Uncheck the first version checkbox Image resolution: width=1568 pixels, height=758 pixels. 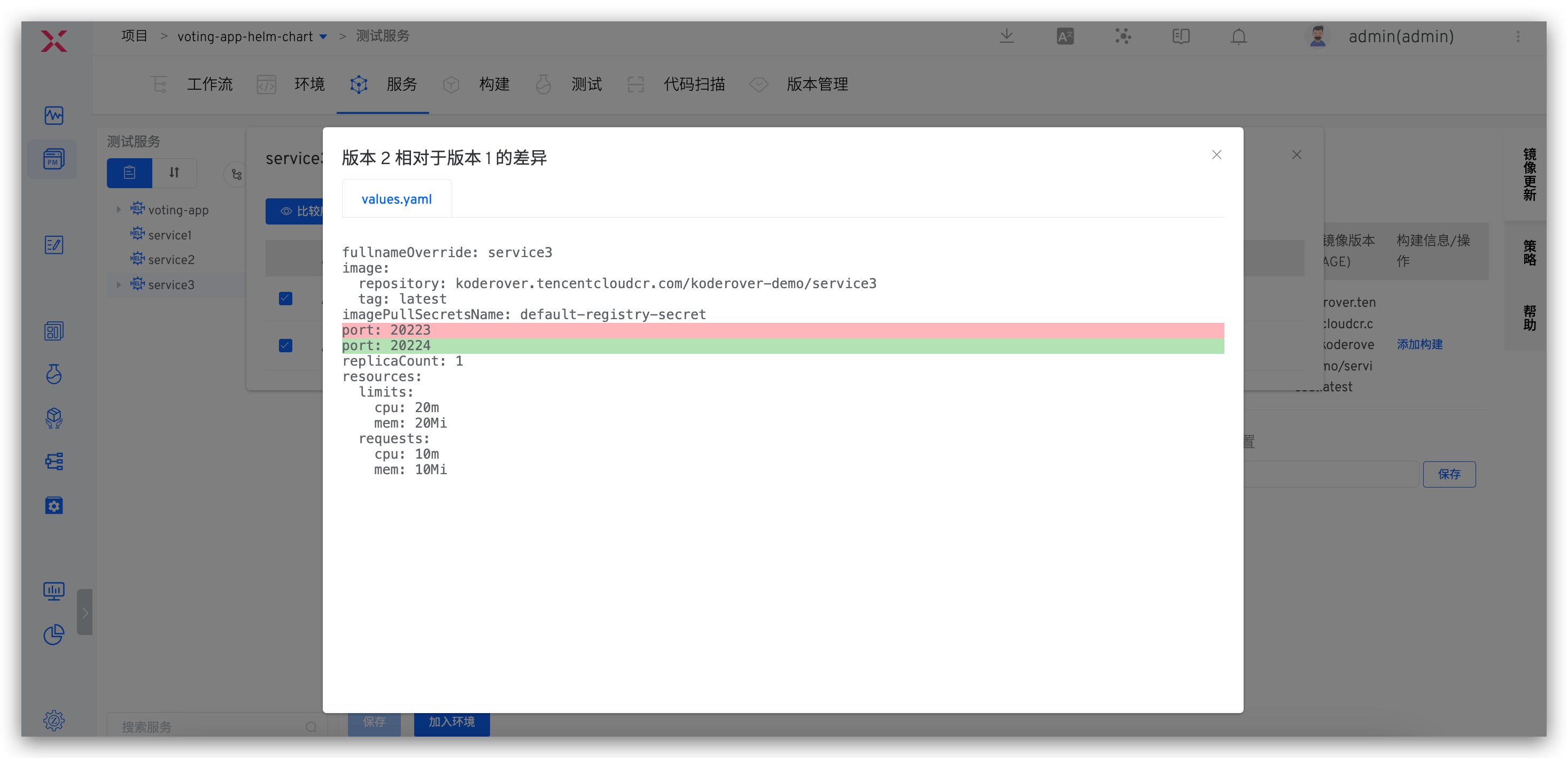pyautogui.click(x=285, y=298)
